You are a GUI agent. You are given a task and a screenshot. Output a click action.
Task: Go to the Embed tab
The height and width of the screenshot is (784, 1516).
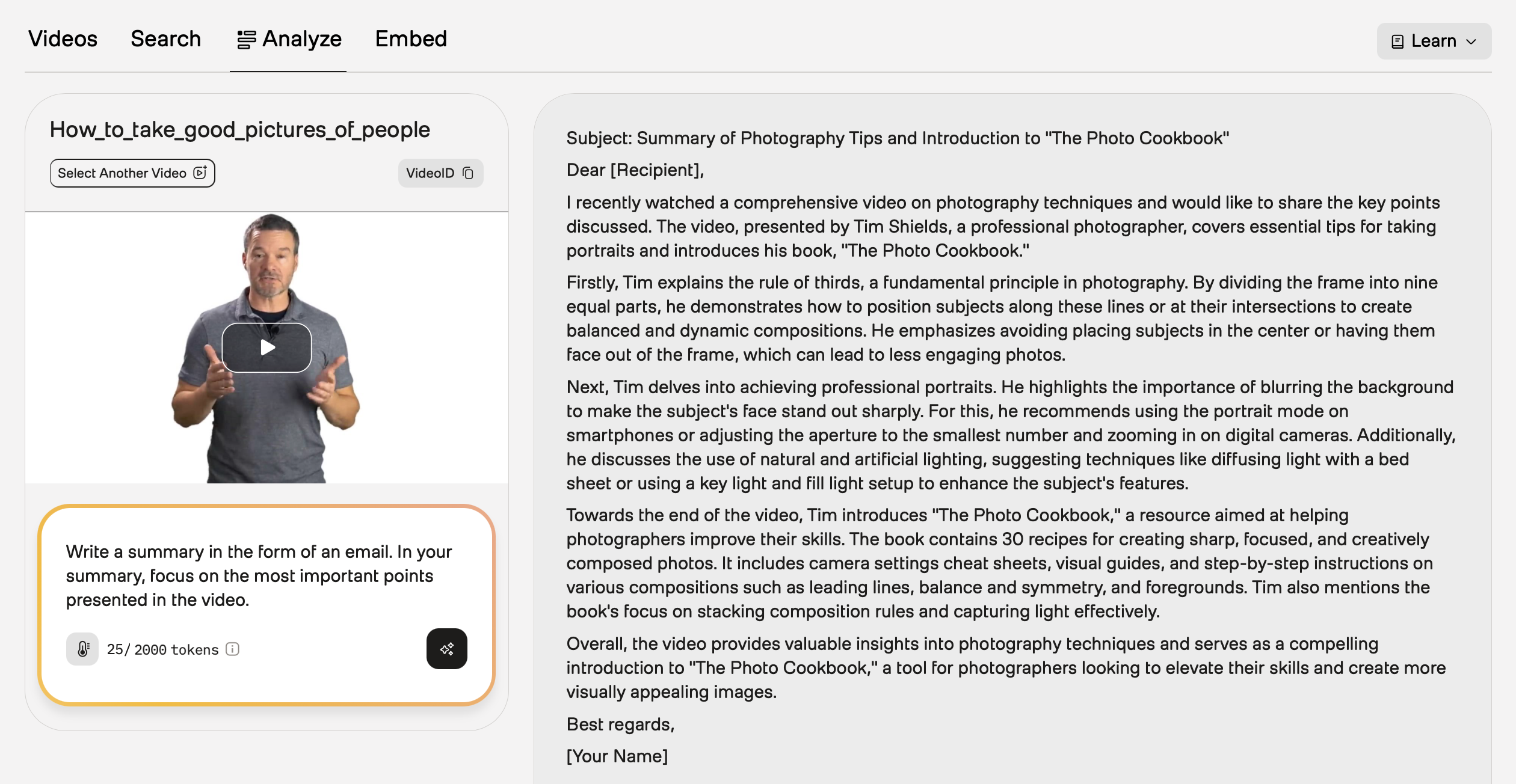pyautogui.click(x=411, y=39)
